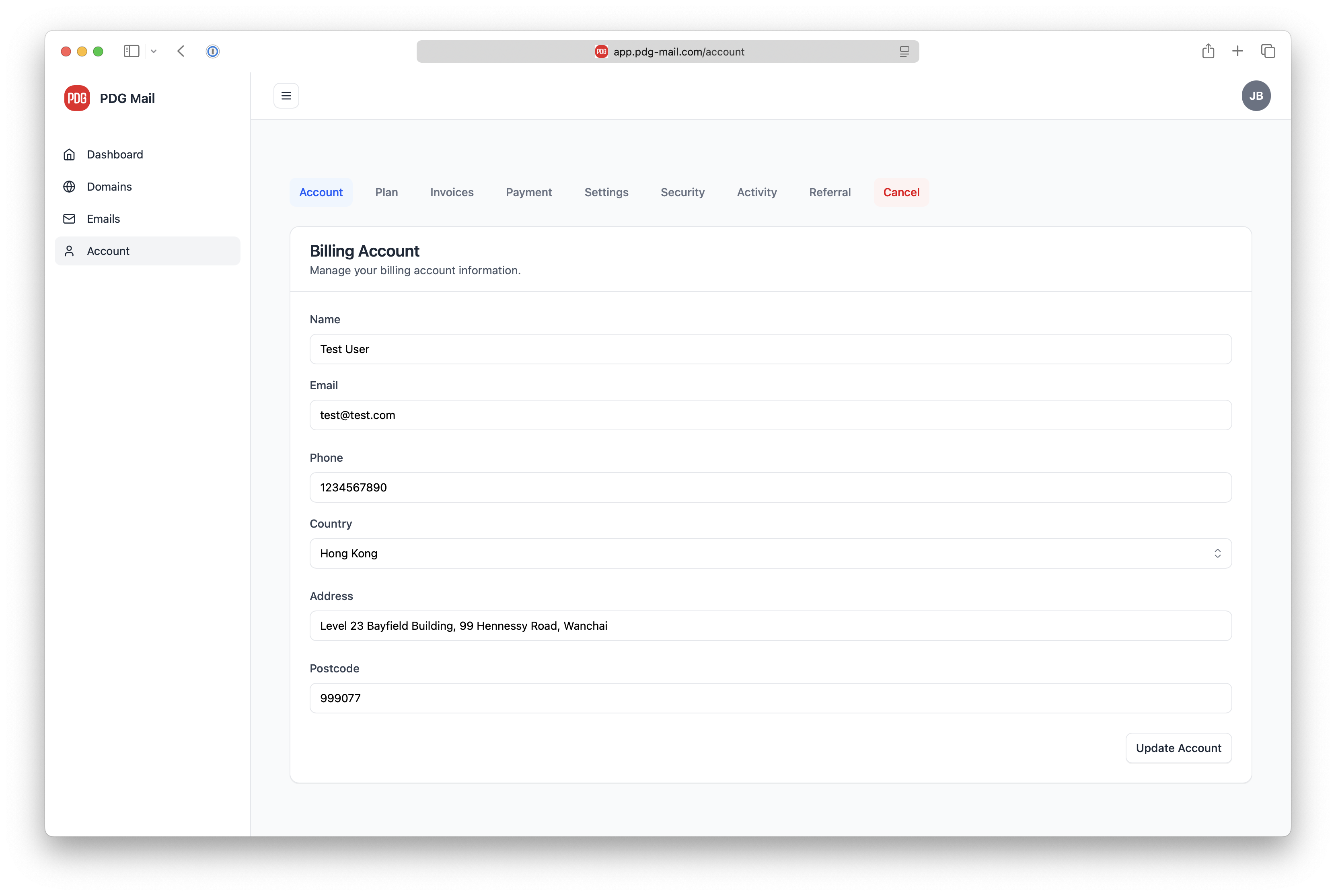
Task: Switch to the Invoices tab
Action: 451,192
